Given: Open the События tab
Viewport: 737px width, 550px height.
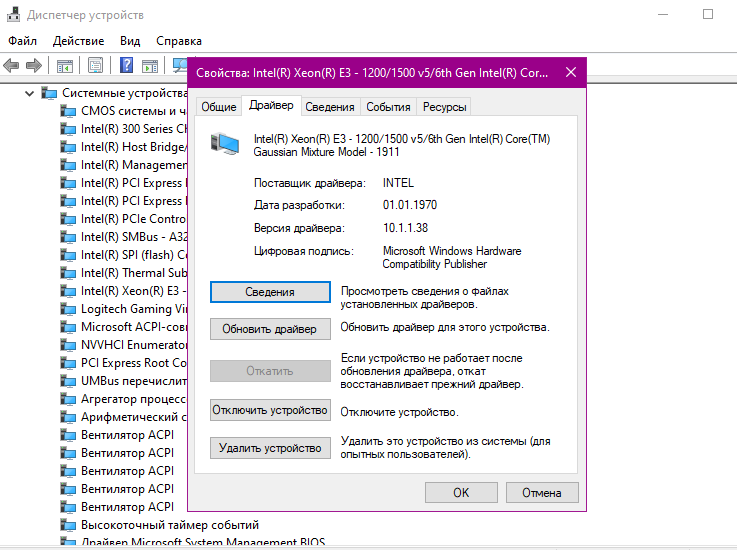Looking at the screenshot, I should click(x=388, y=107).
